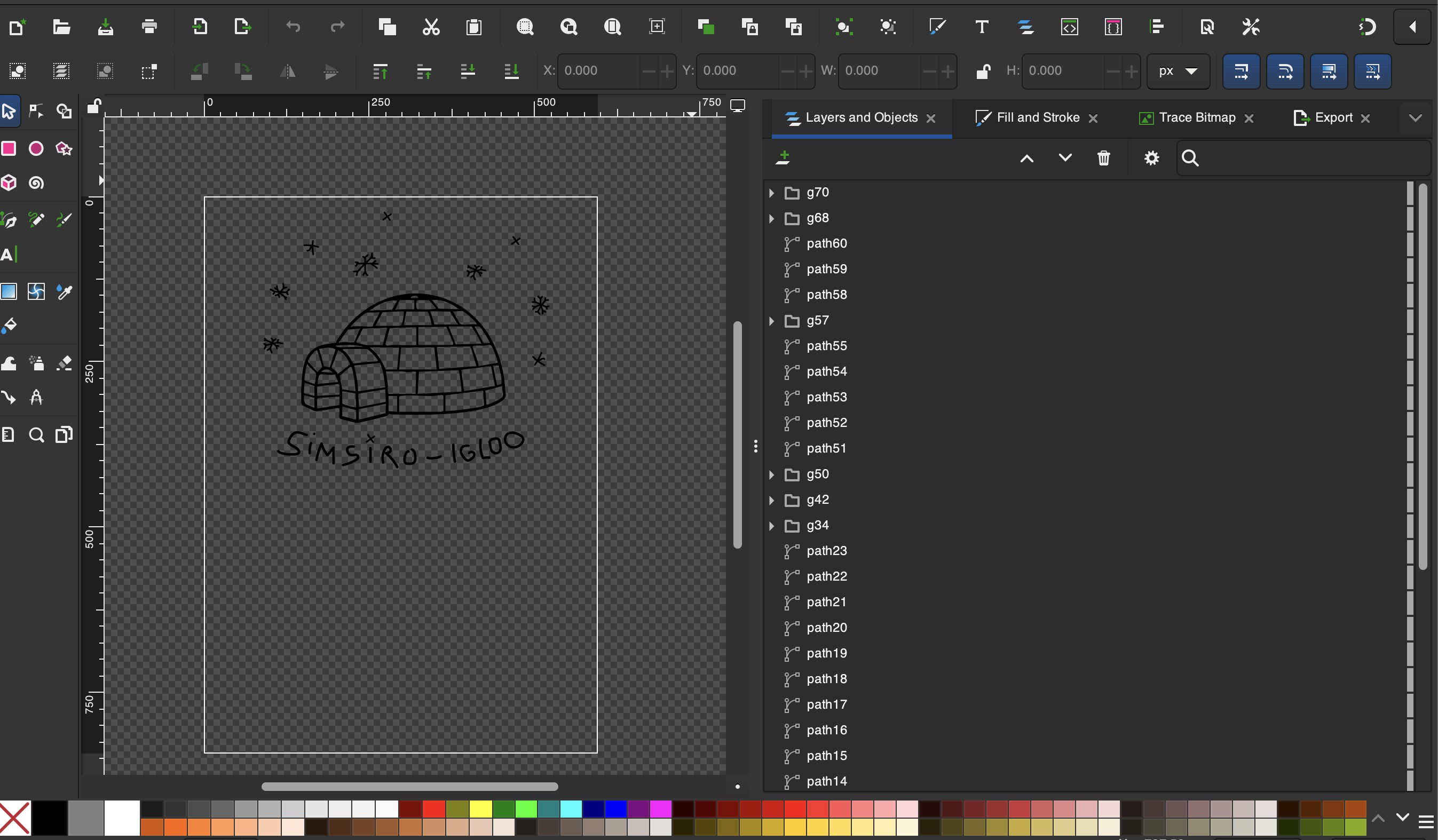Viewport: 1438px width, 840px height.
Task: Select the Gradient tool
Action: click(x=9, y=291)
